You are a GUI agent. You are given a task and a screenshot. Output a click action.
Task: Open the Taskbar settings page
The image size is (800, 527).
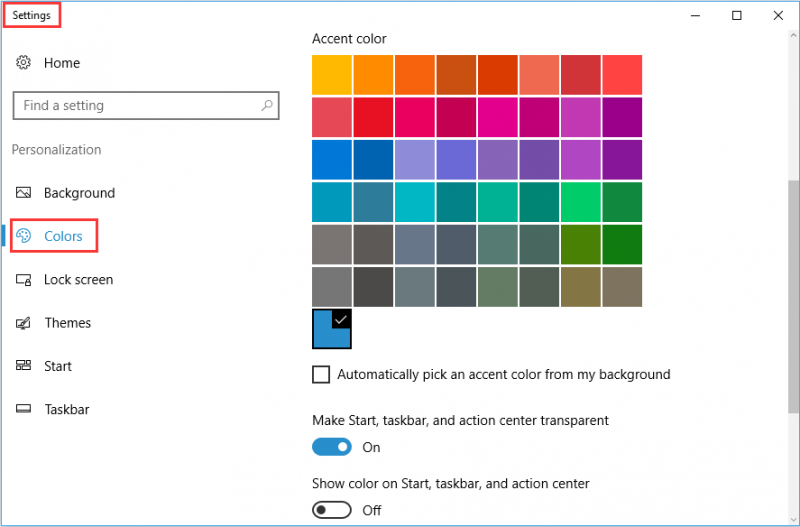point(67,410)
